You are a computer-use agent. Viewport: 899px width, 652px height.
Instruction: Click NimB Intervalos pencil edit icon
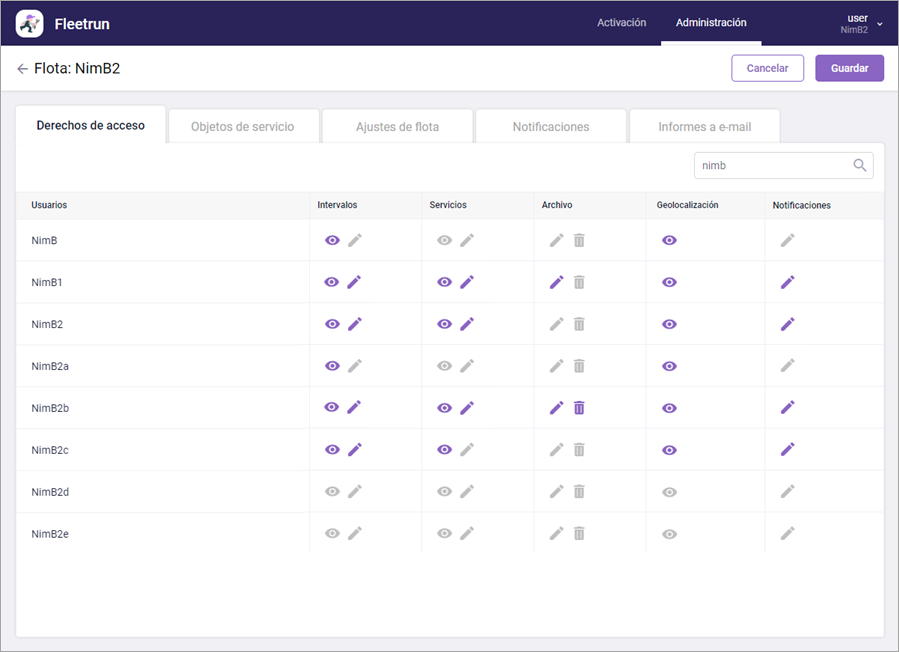(x=354, y=240)
